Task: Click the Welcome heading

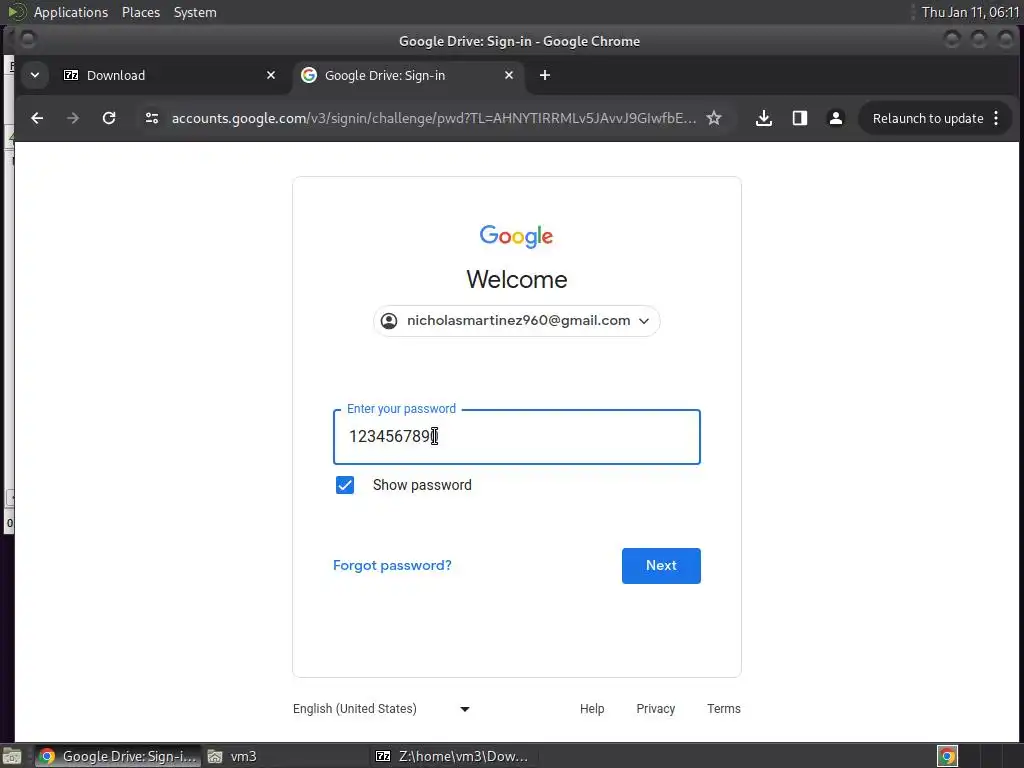Action: pos(517,280)
